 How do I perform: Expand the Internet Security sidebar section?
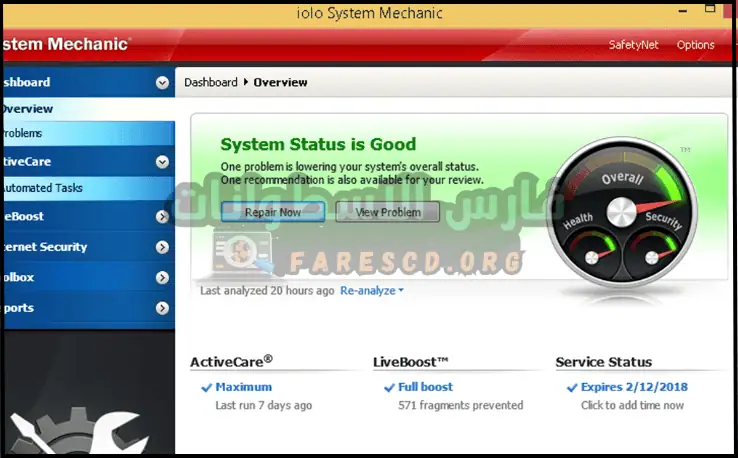(x=162, y=247)
